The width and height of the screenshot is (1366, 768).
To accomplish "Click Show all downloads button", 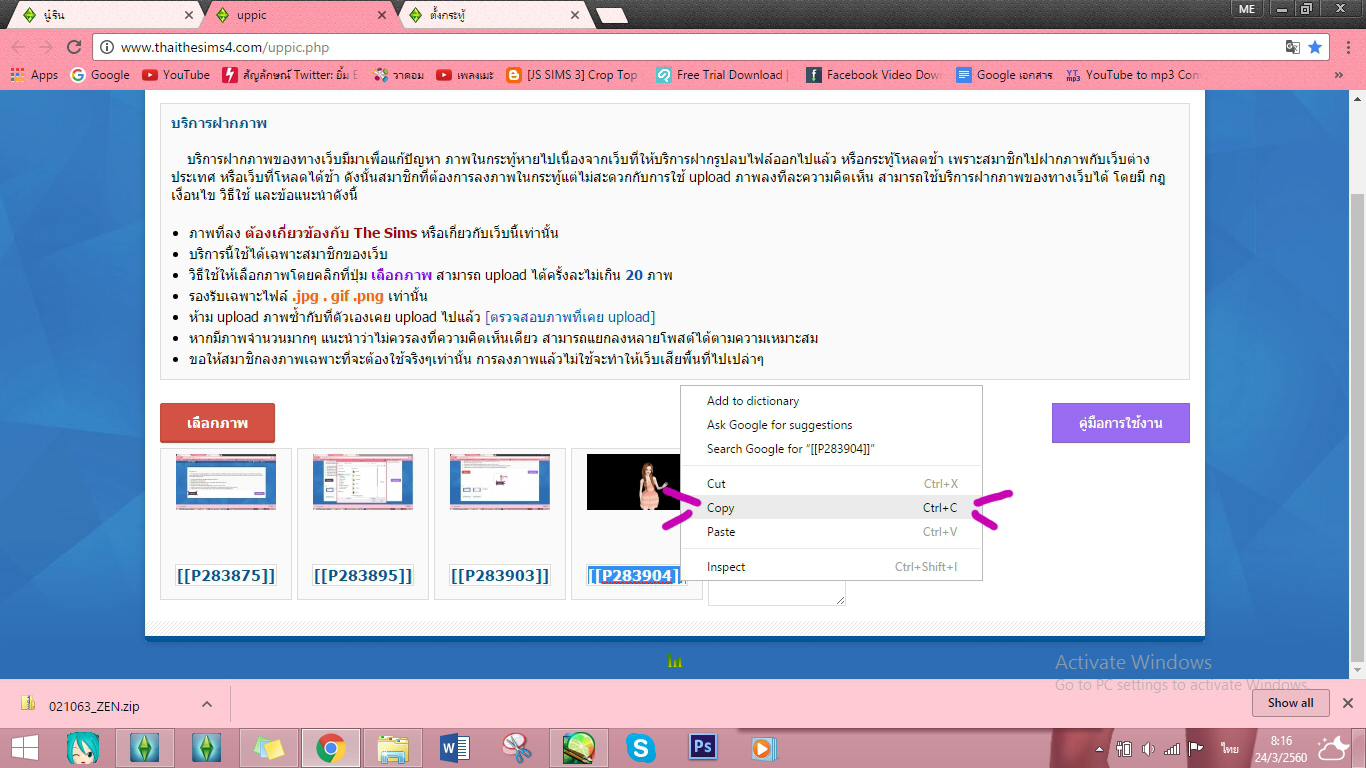I will [1290, 703].
